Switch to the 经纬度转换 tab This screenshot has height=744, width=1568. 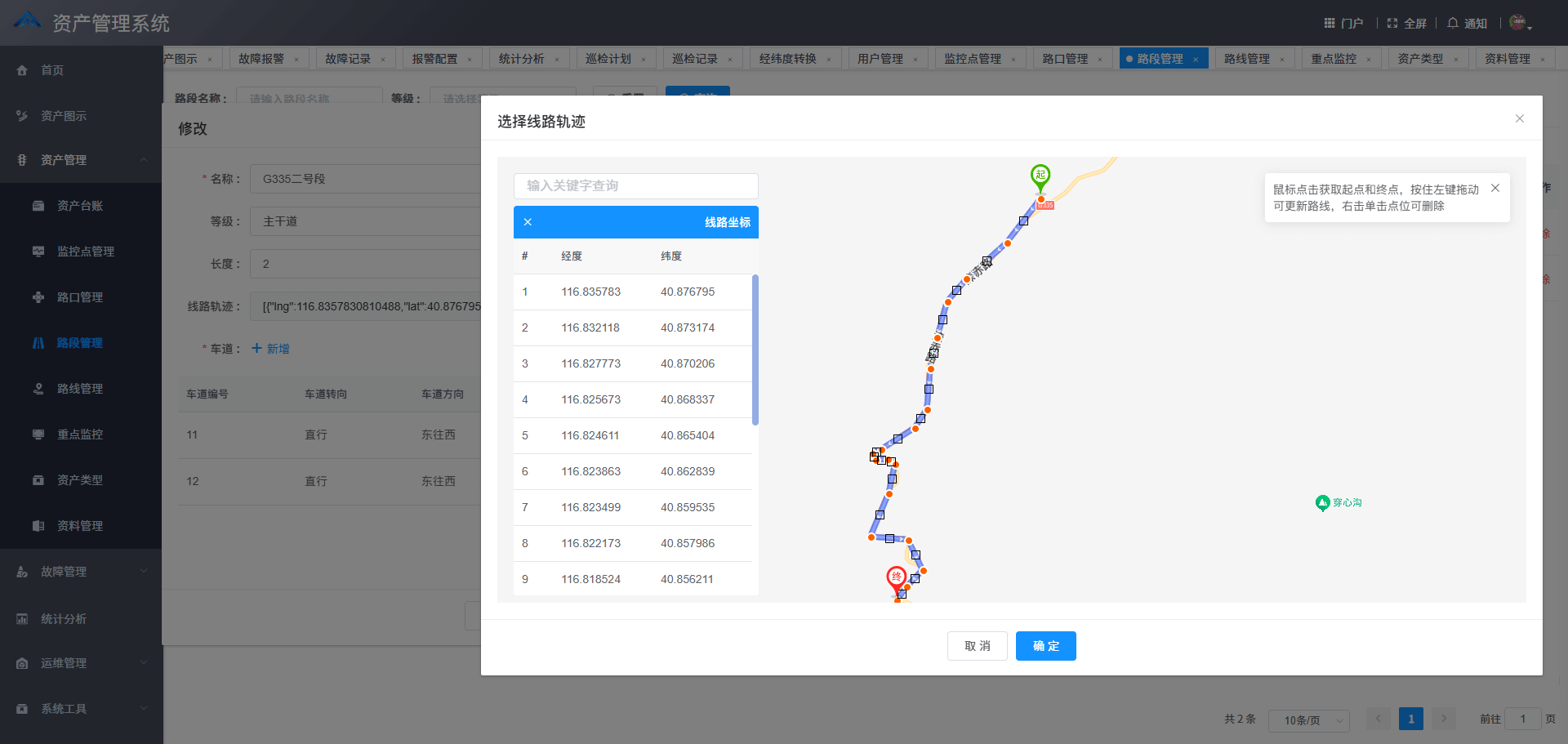click(787, 59)
